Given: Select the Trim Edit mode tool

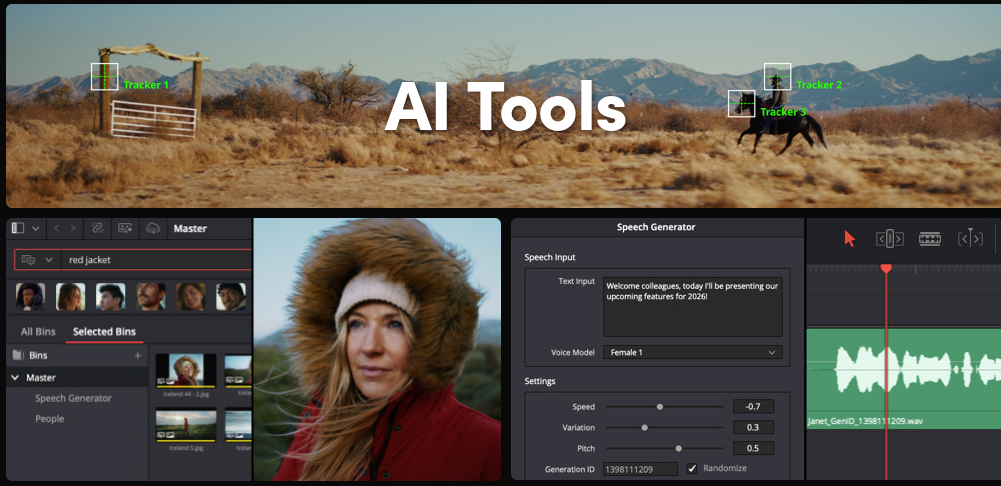Looking at the screenshot, I should click(889, 239).
